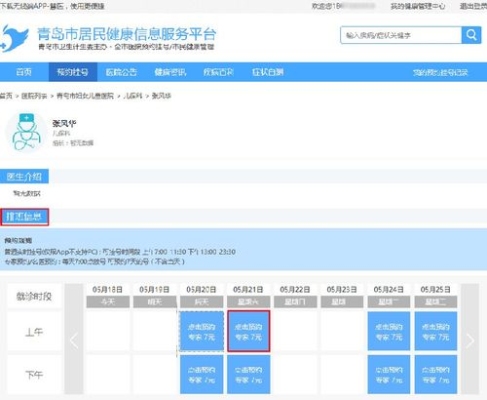Open the 青岛市妇女儿童医院 breadcrumb link
Viewport: 487px width, 400px height.
pos(85,96)
